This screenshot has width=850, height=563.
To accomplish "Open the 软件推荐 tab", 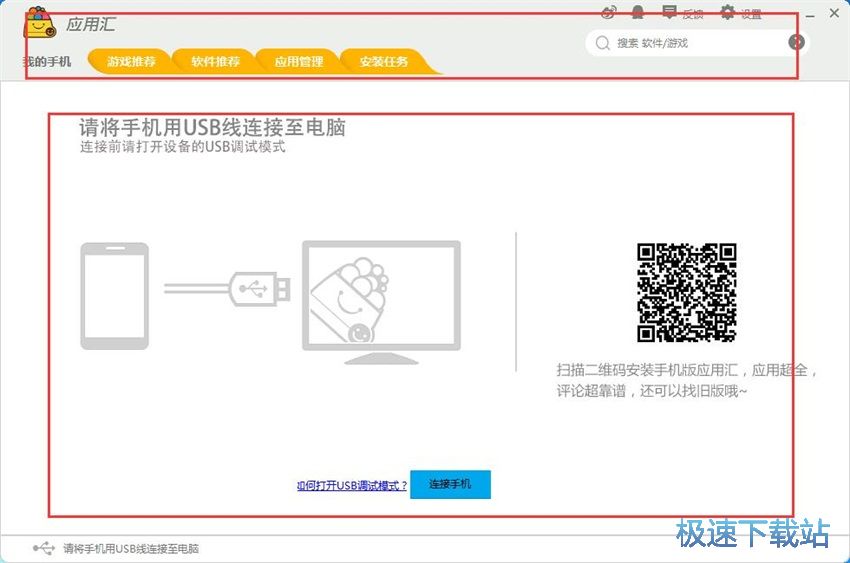I will coord(215,61).
